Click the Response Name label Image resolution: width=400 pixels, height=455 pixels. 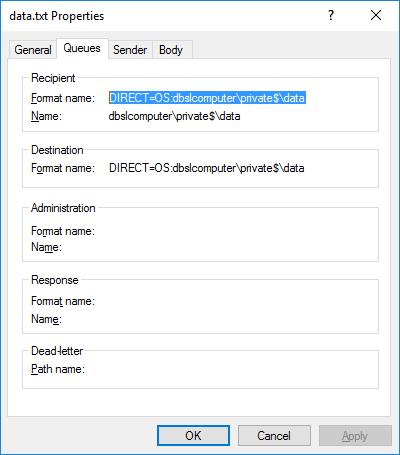[46, 319]
